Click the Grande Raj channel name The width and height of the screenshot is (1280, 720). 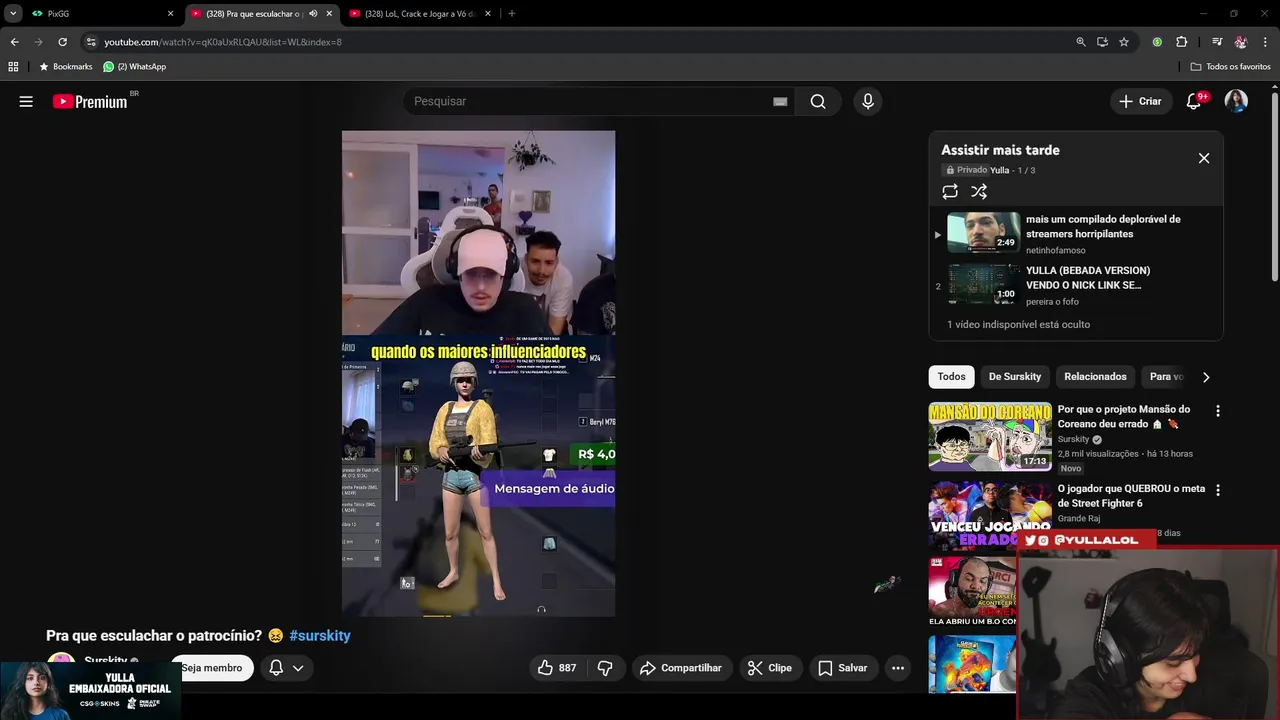pos(1079,518)
